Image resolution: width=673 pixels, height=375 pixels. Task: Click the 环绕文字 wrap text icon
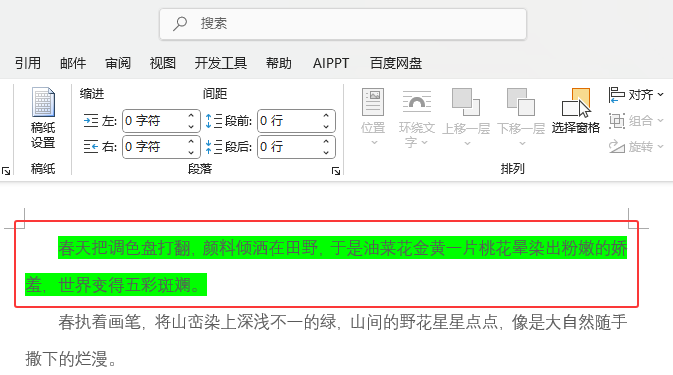pyautogui.click(x=416, y=102)
